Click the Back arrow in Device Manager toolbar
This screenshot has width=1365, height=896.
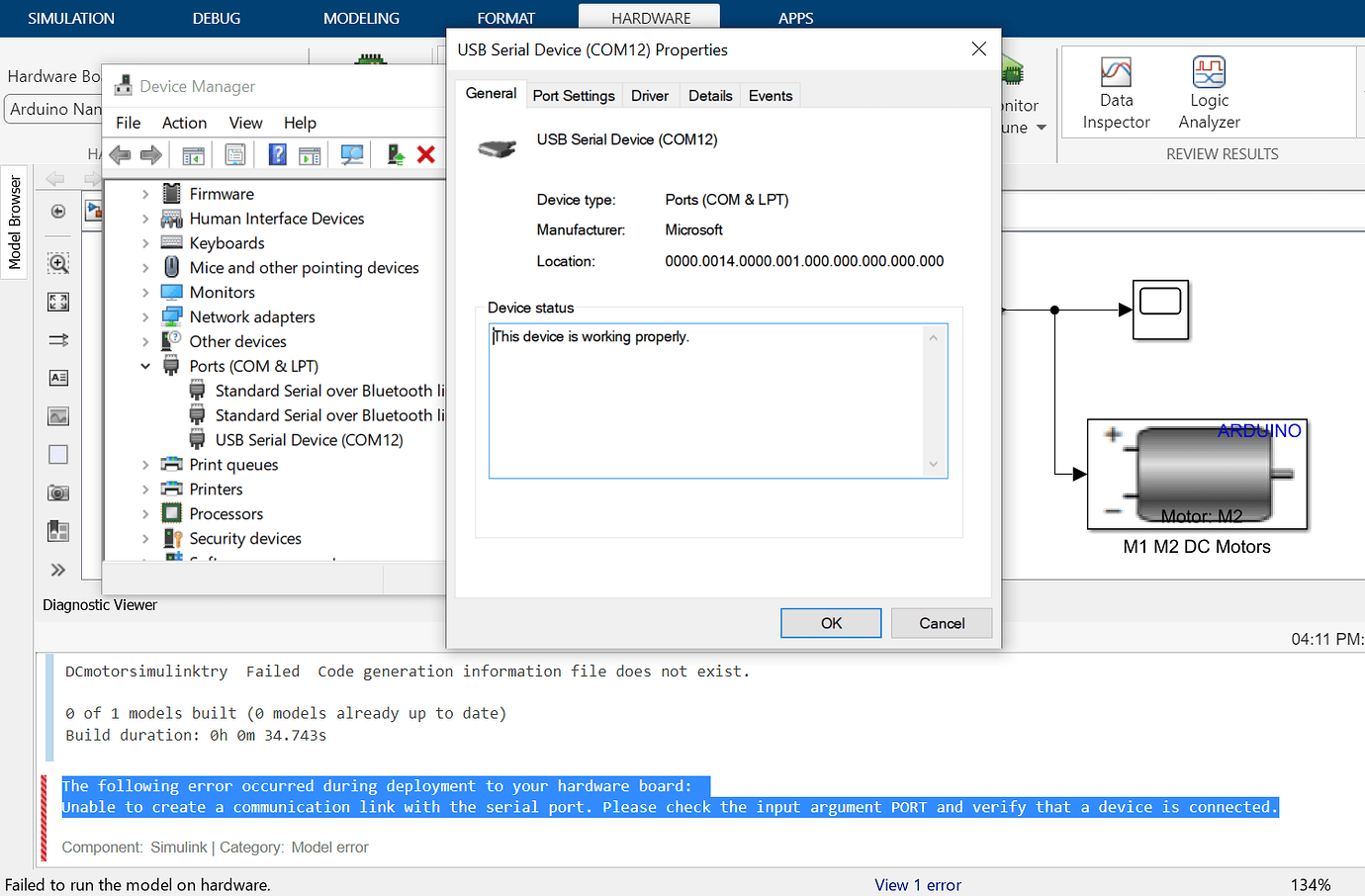120,154
